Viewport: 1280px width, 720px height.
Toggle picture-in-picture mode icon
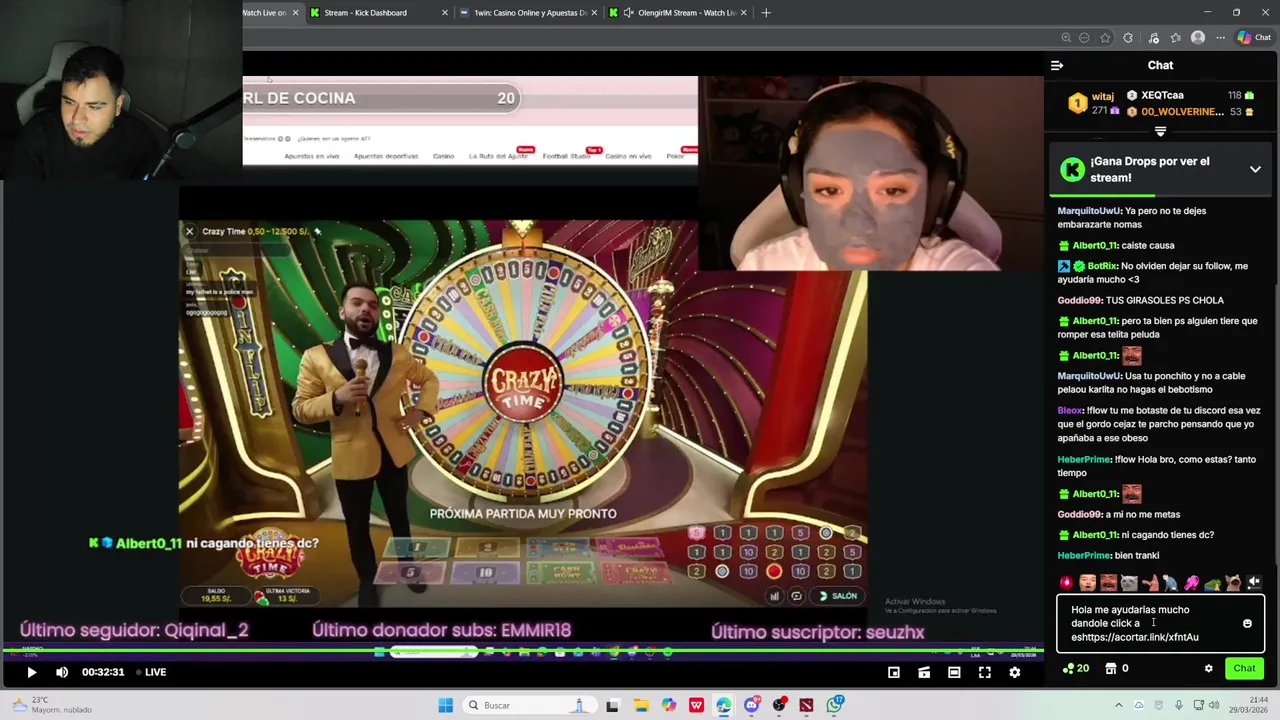(x=894, y=672)
